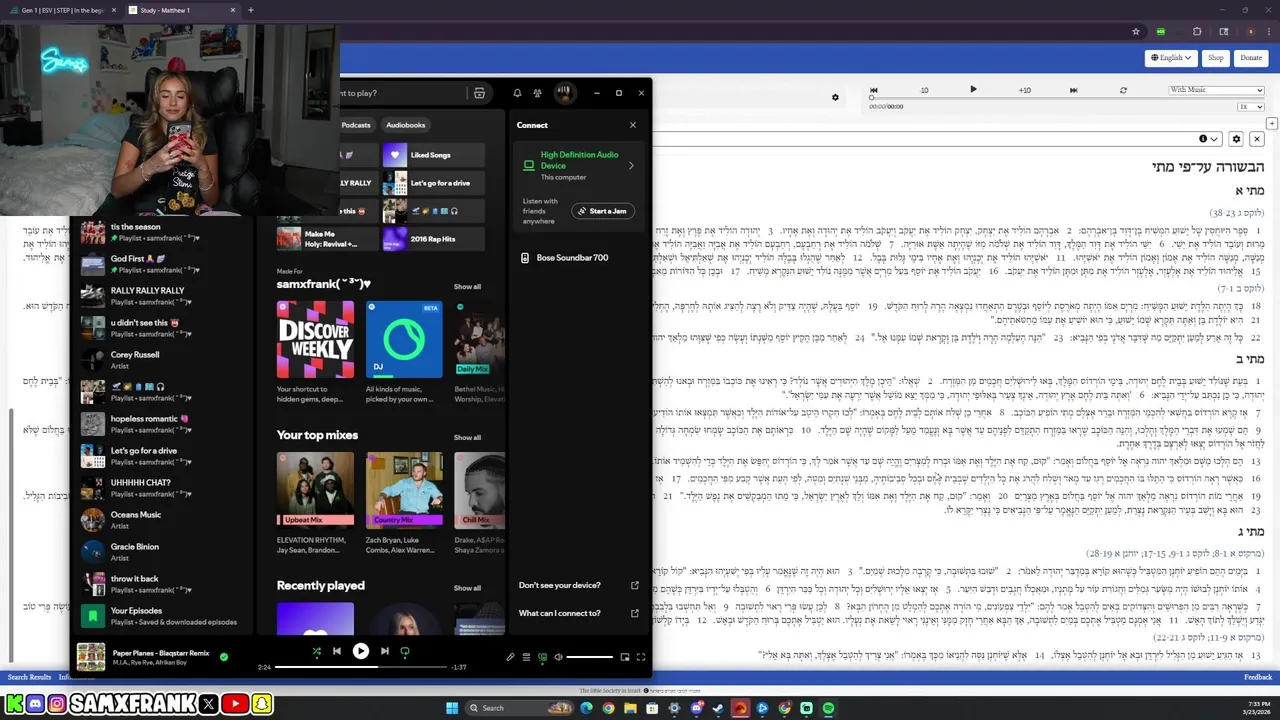The width and height of the screenshot is (1280, 720).
Task: Click the Donate button on website
Action: (x=1251, y=58)
